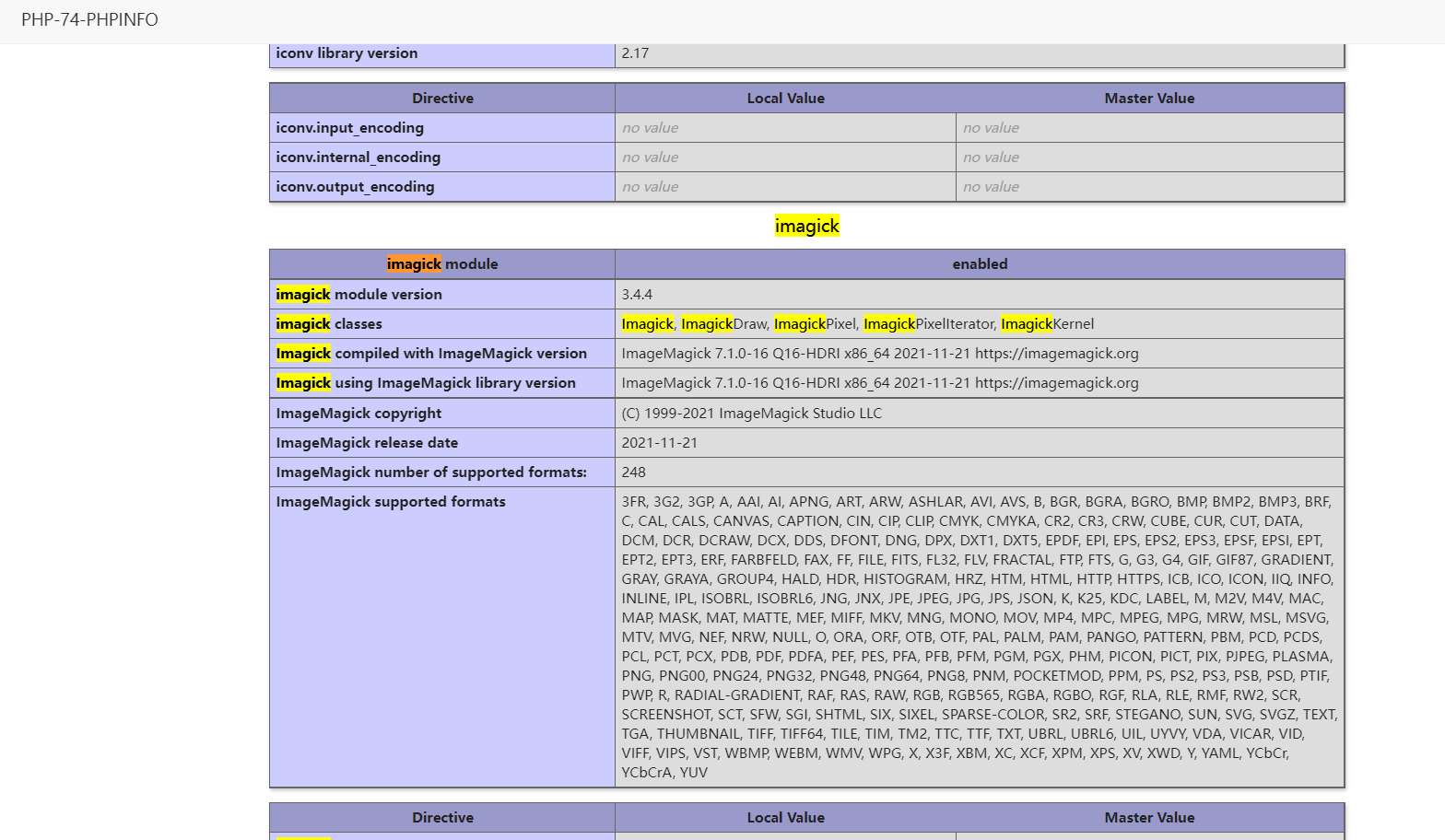This screenshot has height=840, width=1445.
Task: Click the POCKETMOD entry in supported formats
Action: click(x=1057, y=676)
